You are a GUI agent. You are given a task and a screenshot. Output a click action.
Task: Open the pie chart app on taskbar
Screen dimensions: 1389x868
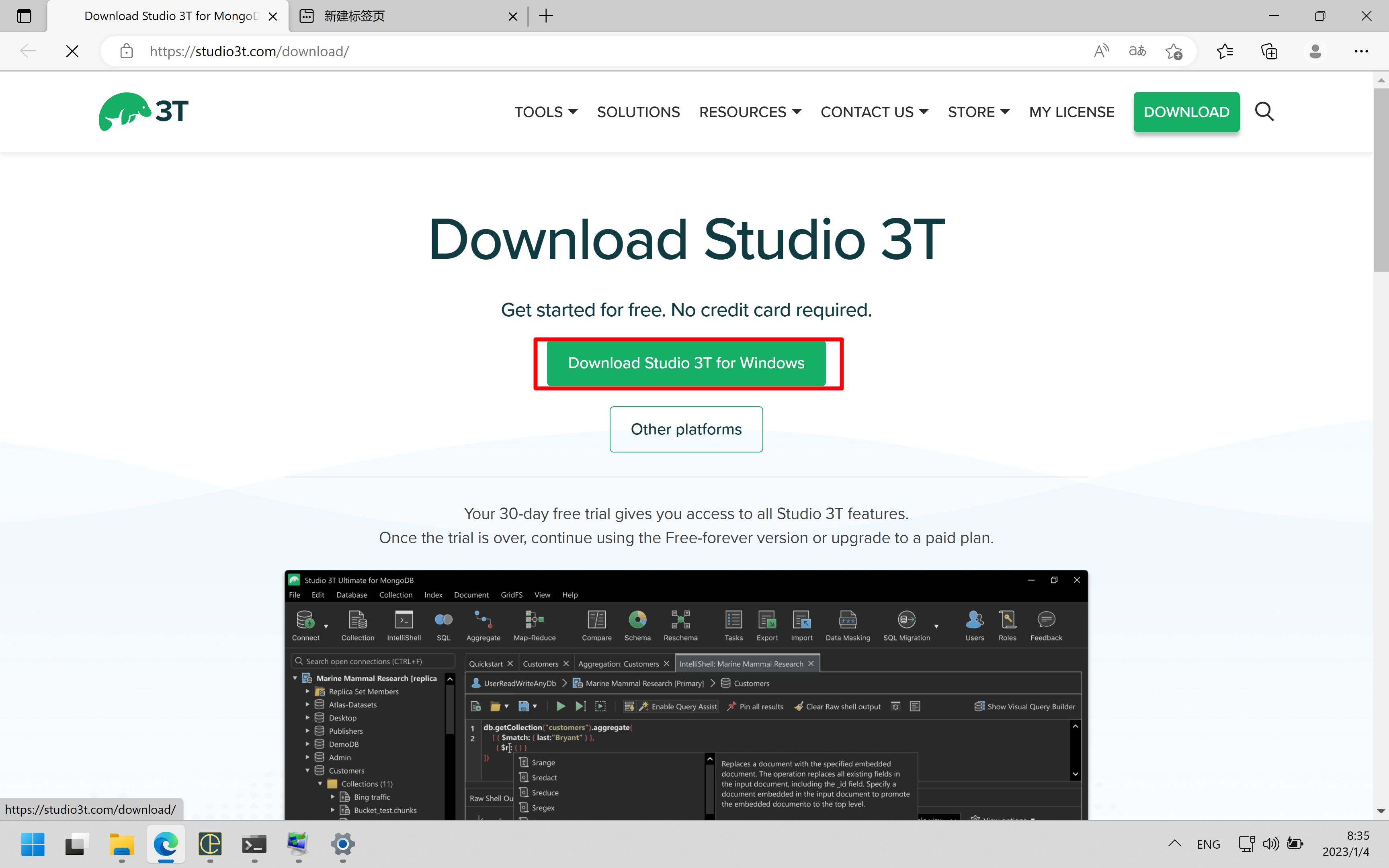pos(209,844)
